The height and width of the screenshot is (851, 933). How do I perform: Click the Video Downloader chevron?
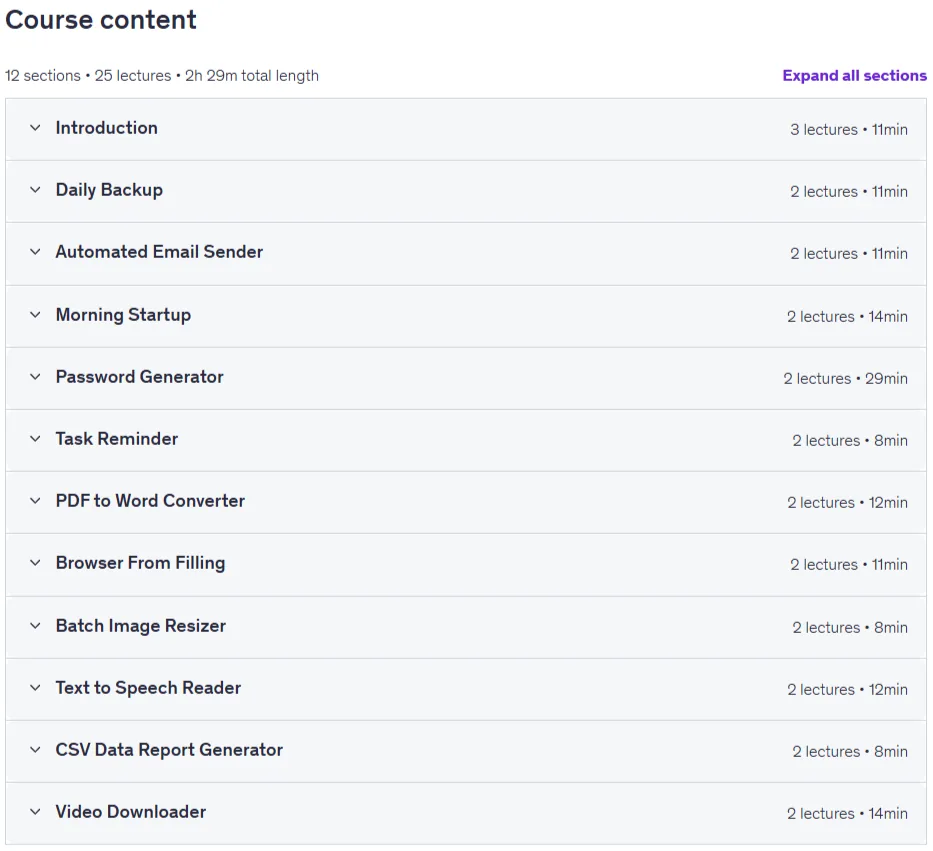[35, 812]
